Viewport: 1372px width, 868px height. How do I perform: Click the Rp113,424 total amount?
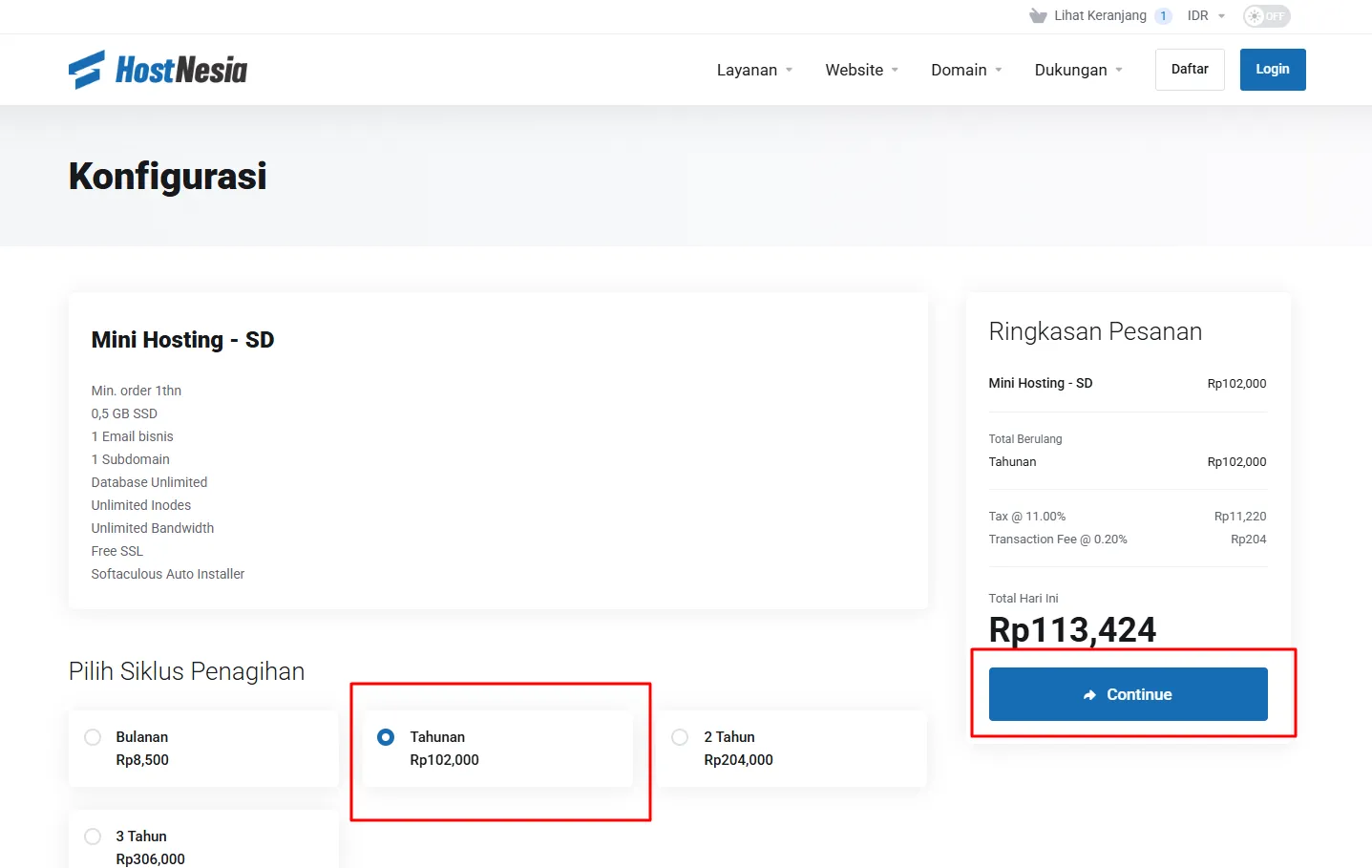coord(1072,630)
